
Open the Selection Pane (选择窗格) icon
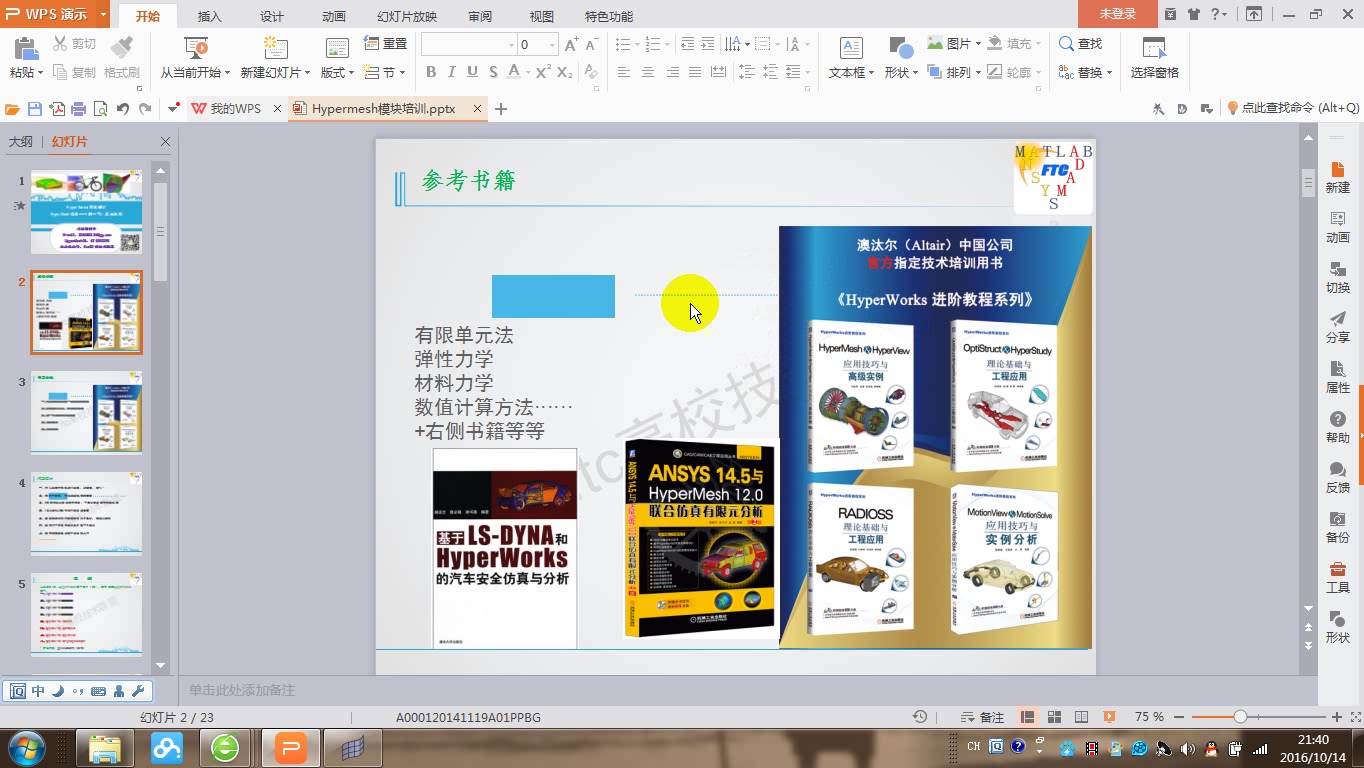coord(1154,48)
